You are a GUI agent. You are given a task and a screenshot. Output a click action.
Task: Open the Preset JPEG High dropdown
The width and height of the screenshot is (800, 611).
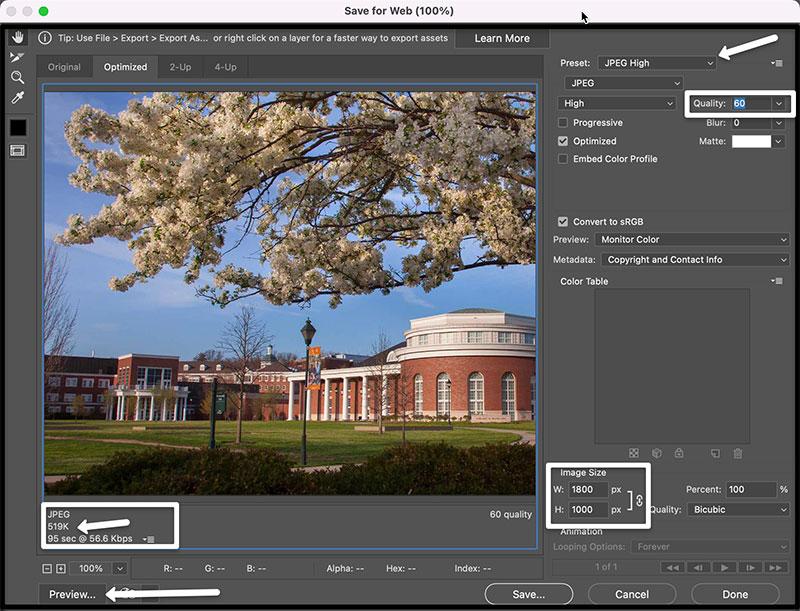[658, 63]
